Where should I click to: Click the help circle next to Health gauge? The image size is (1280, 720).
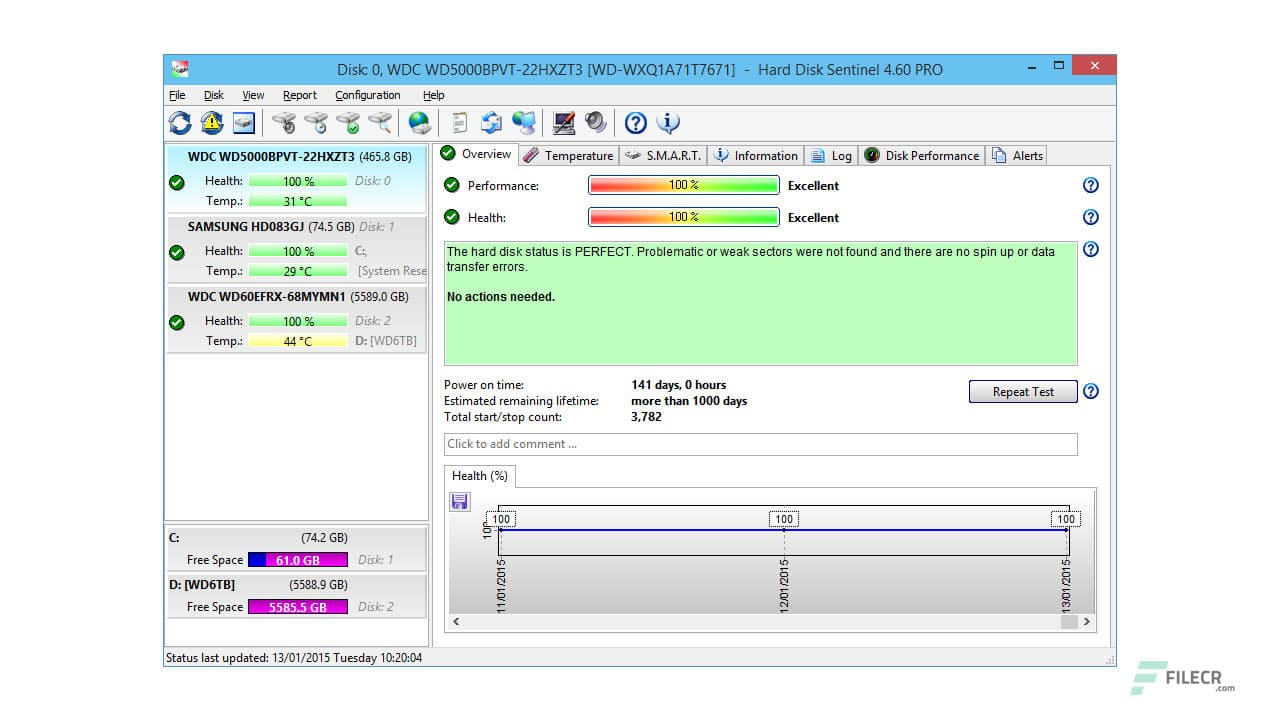point(1090,217)
